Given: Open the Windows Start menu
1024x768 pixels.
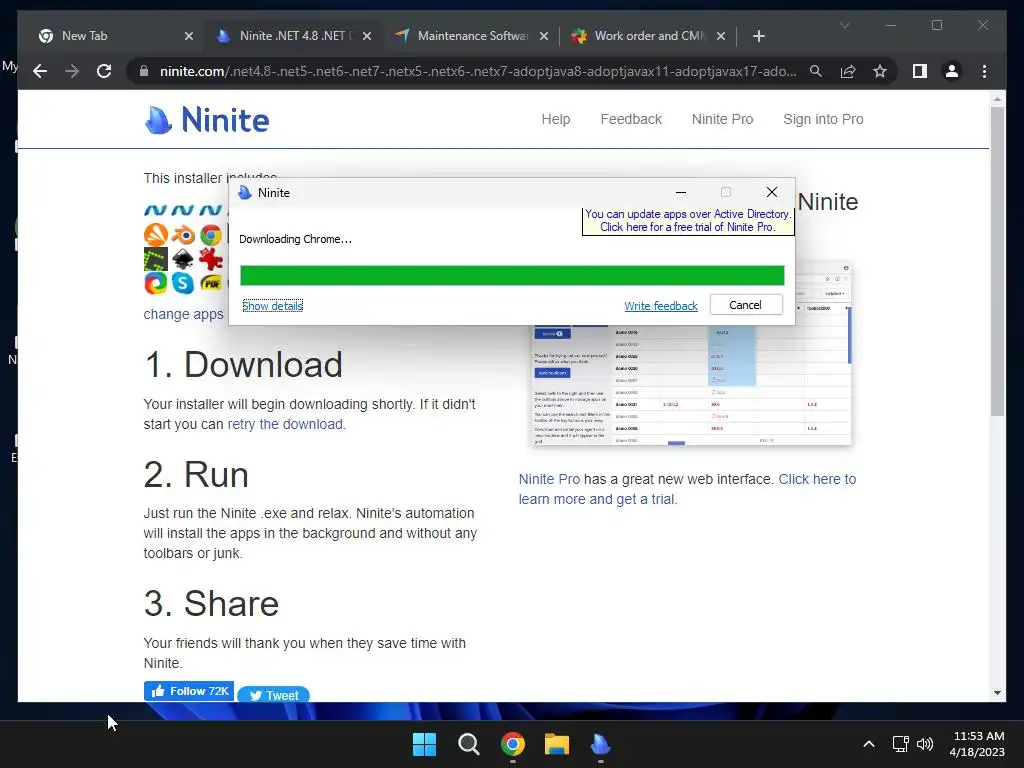Looking at the screenshot, I should (x=424, y=744).
